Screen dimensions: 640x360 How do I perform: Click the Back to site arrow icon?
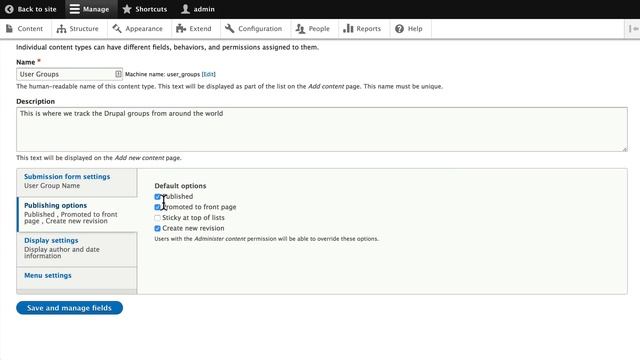point(9,9)
